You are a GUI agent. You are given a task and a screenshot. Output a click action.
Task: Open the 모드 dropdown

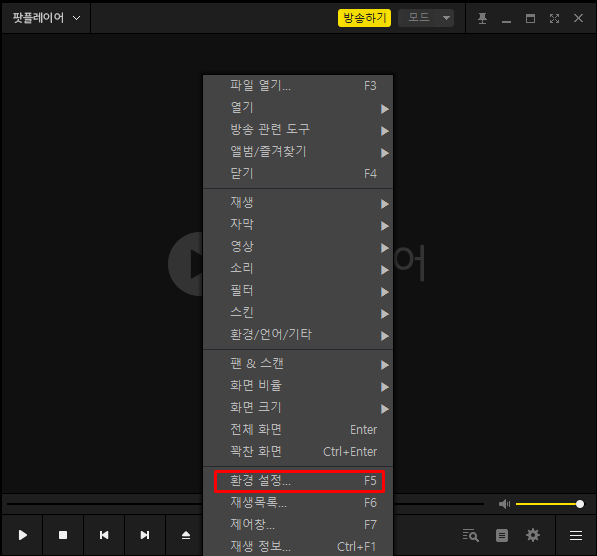click(426, 18)
